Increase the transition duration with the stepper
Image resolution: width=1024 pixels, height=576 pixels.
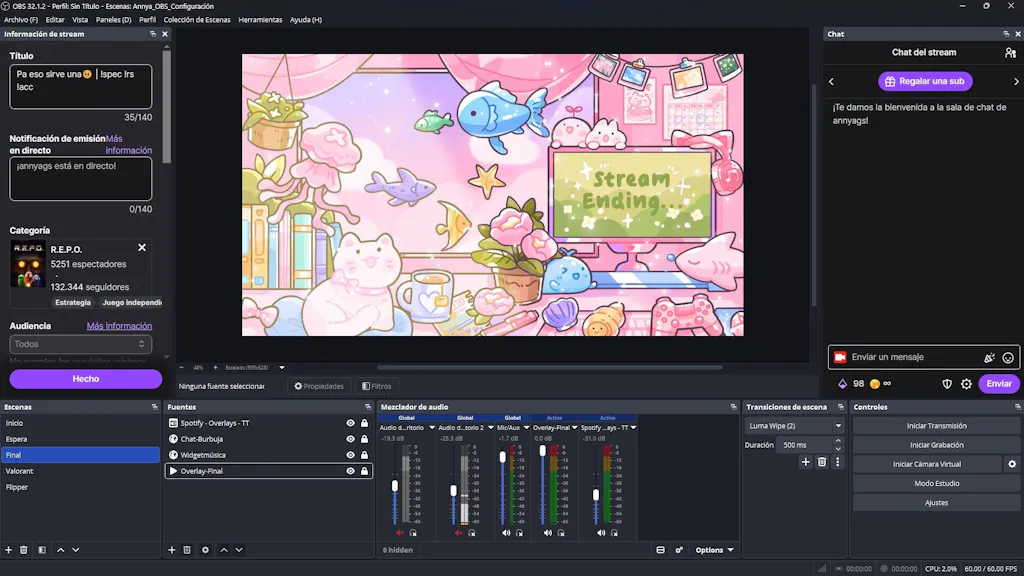click(838, 441)
